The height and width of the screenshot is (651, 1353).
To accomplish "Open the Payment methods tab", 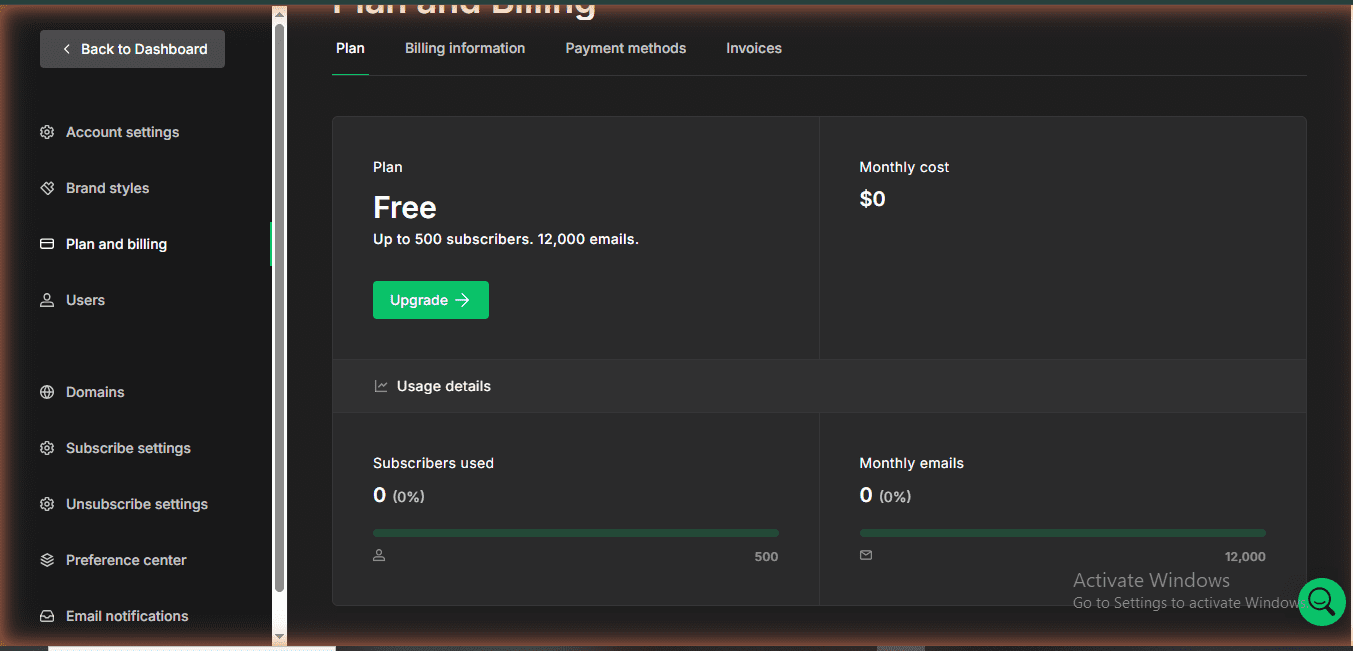I will (x=626, y=48).
